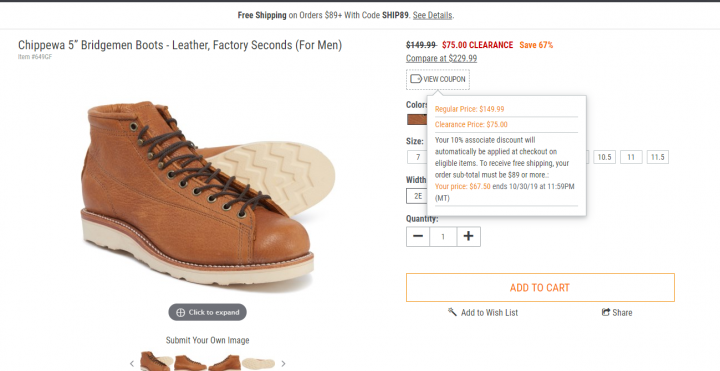
Task: Show next thumbnails with right chevron
Action: (283, 364)
